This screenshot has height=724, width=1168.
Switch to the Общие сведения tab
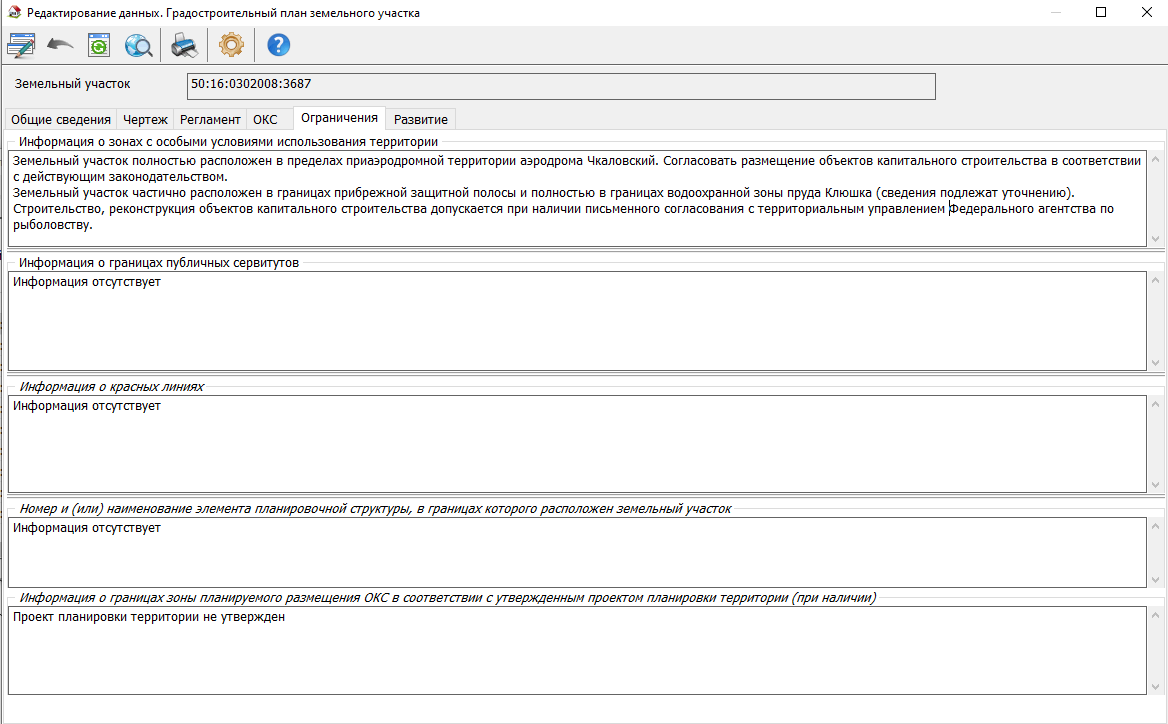coord(61,119)
